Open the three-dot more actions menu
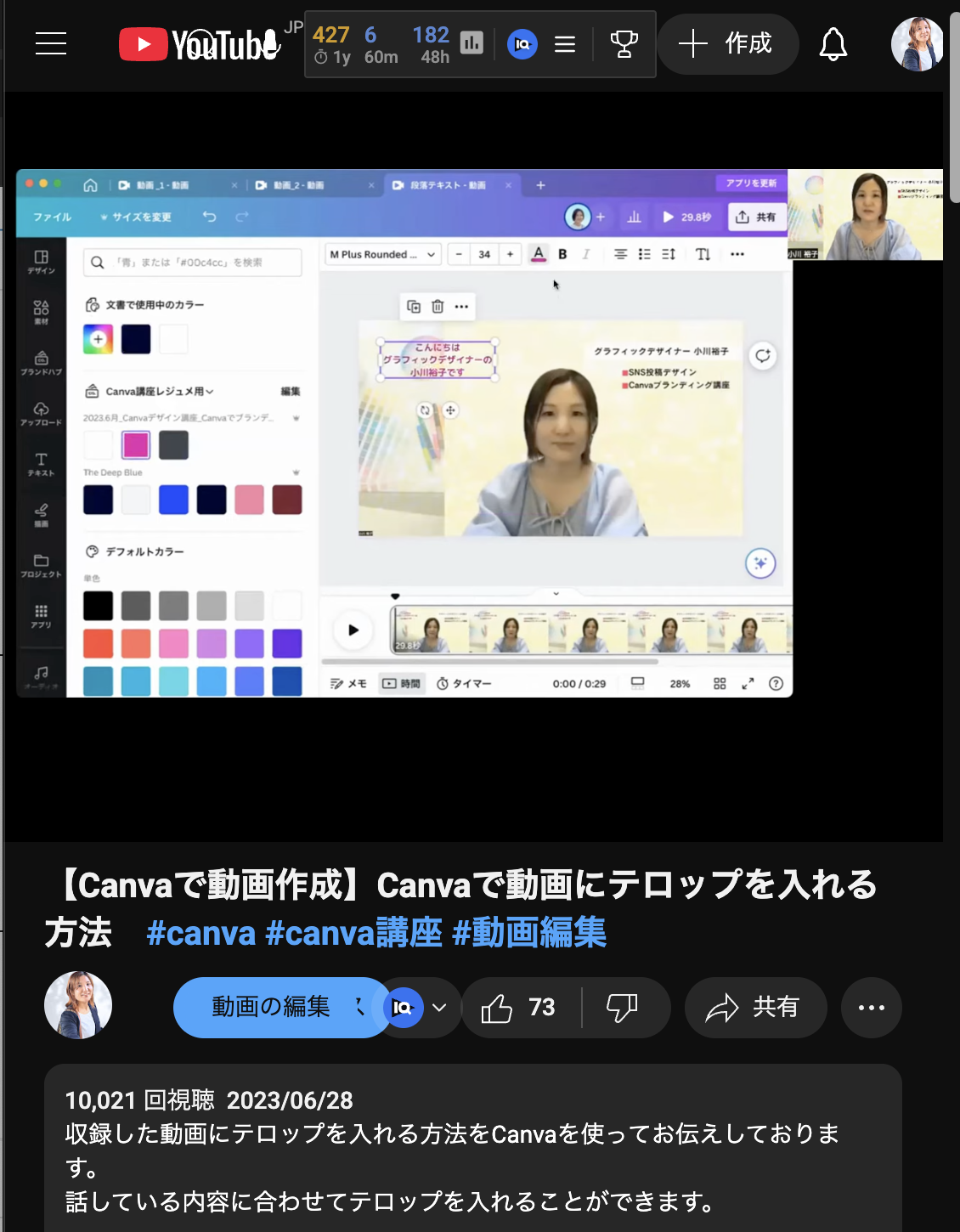The width and height of the screenshot is (960, 1232). click(872, 1008)
